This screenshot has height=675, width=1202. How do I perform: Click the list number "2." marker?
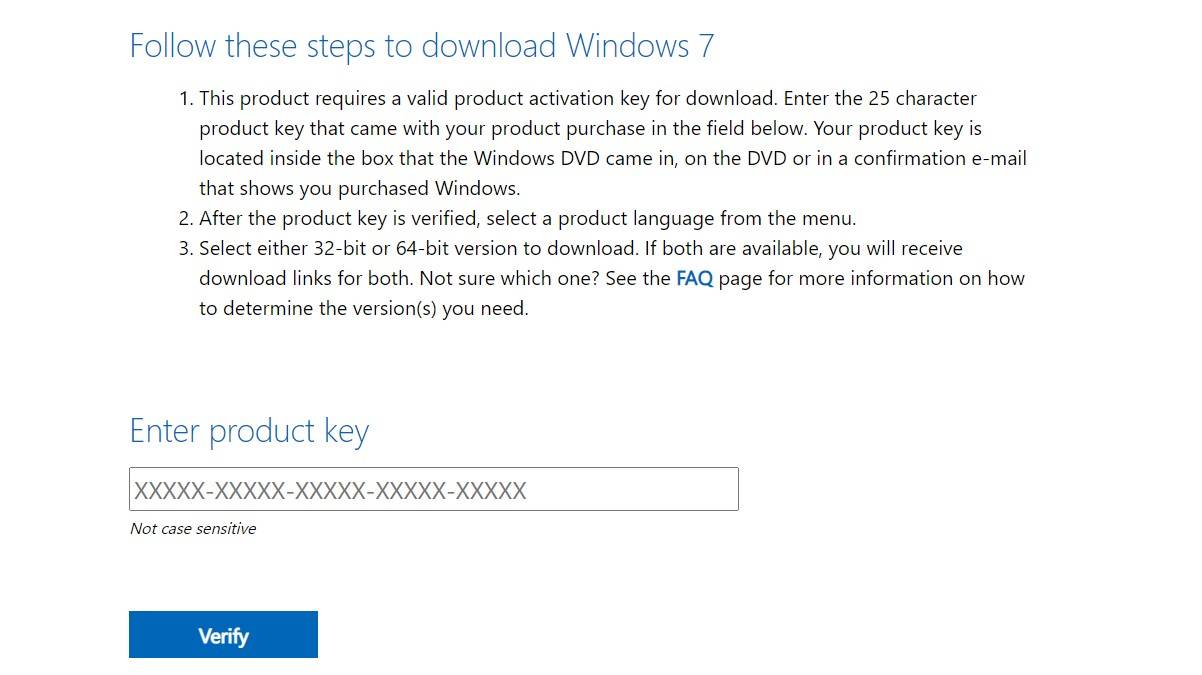[186, 219]
